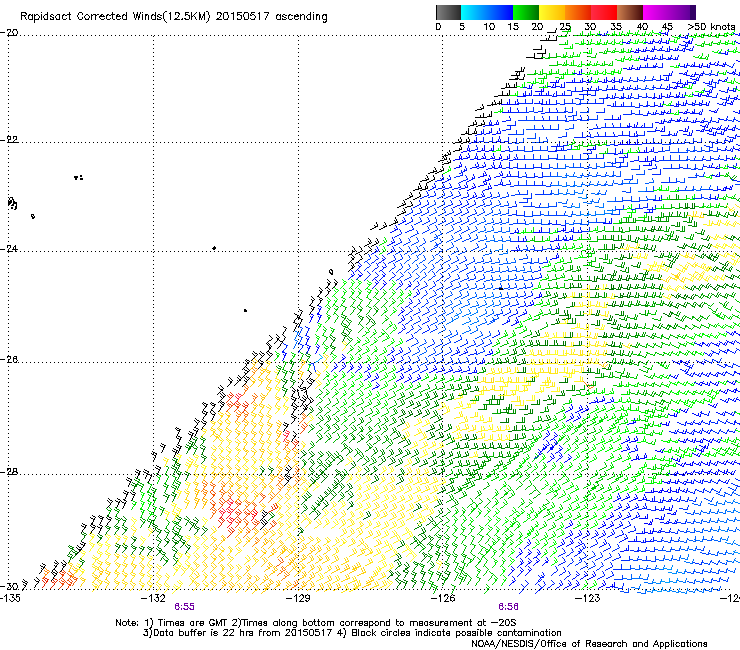Click the magenta 40–45 knots legend segment
Viewport: 740px width, 650px height.
(656, 12)
